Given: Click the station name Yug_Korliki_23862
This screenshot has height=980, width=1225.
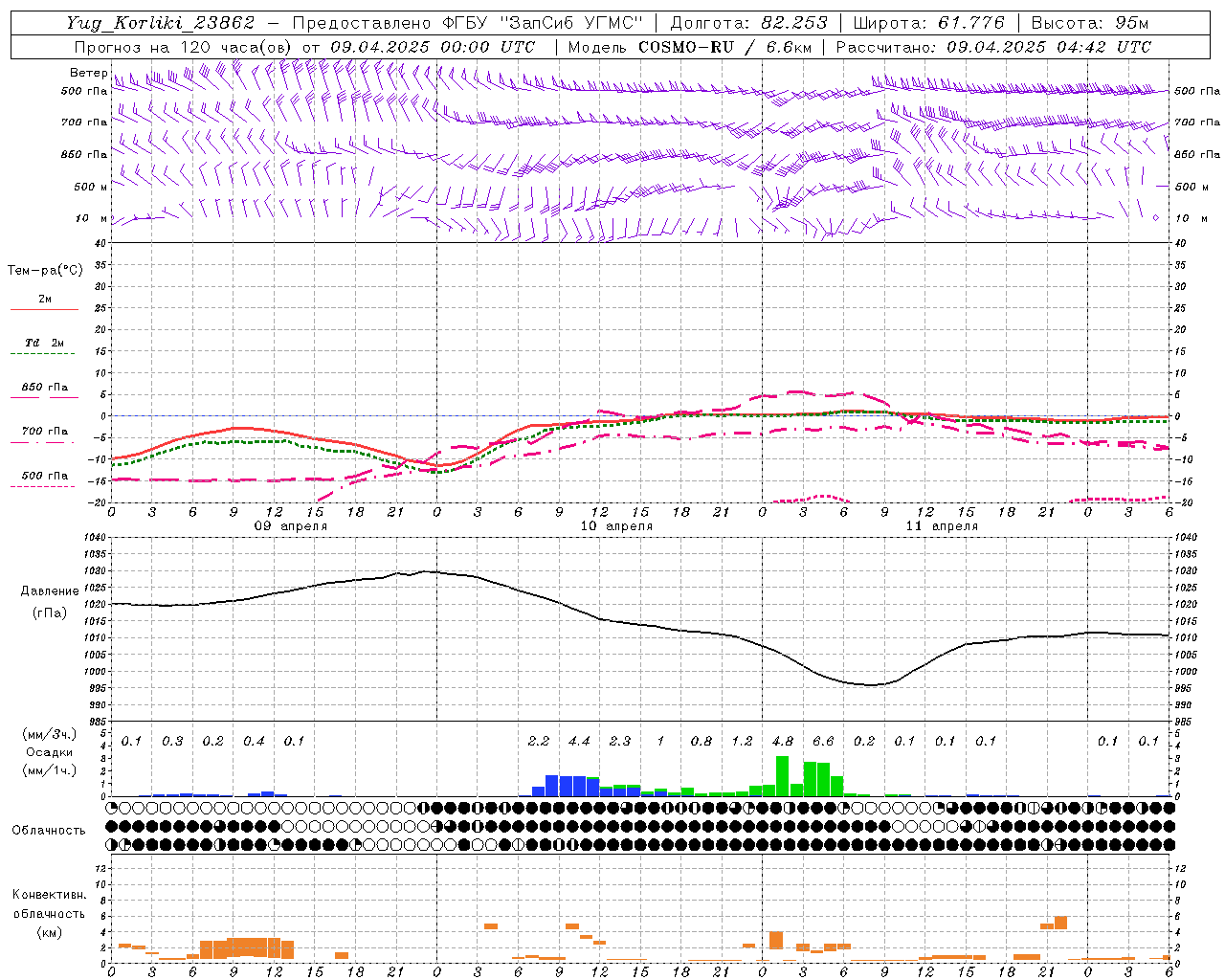Looking at the screenshot, I should pos(161,23).
